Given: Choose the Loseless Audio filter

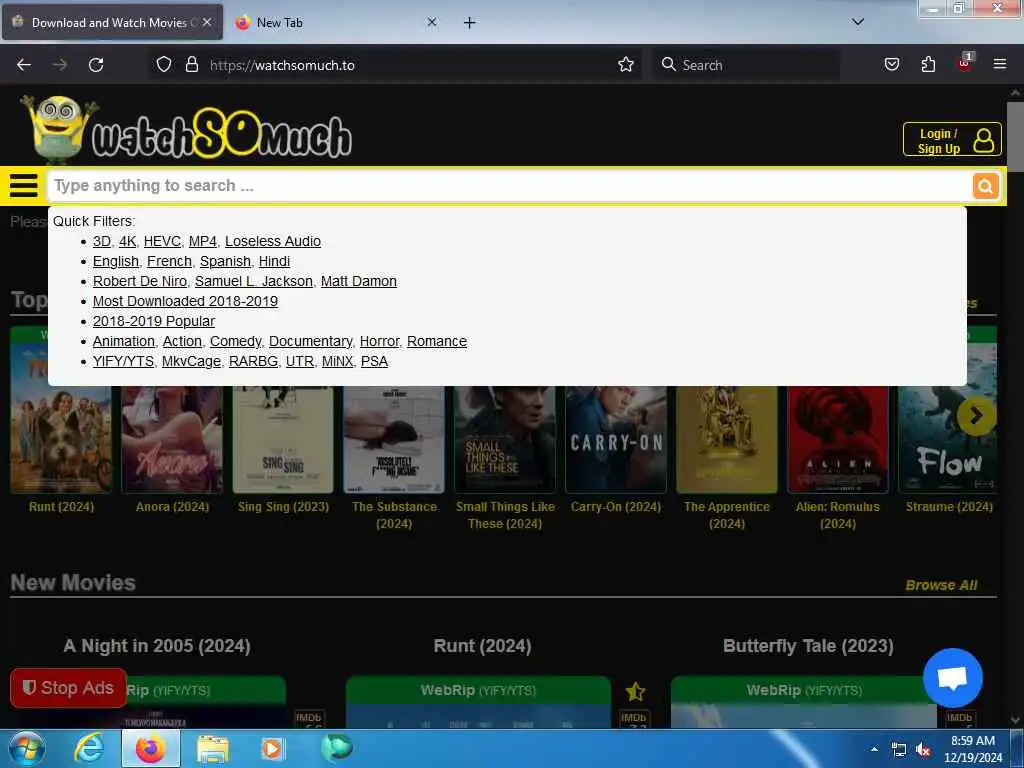Looking at the screenshot, I should 273,241.
